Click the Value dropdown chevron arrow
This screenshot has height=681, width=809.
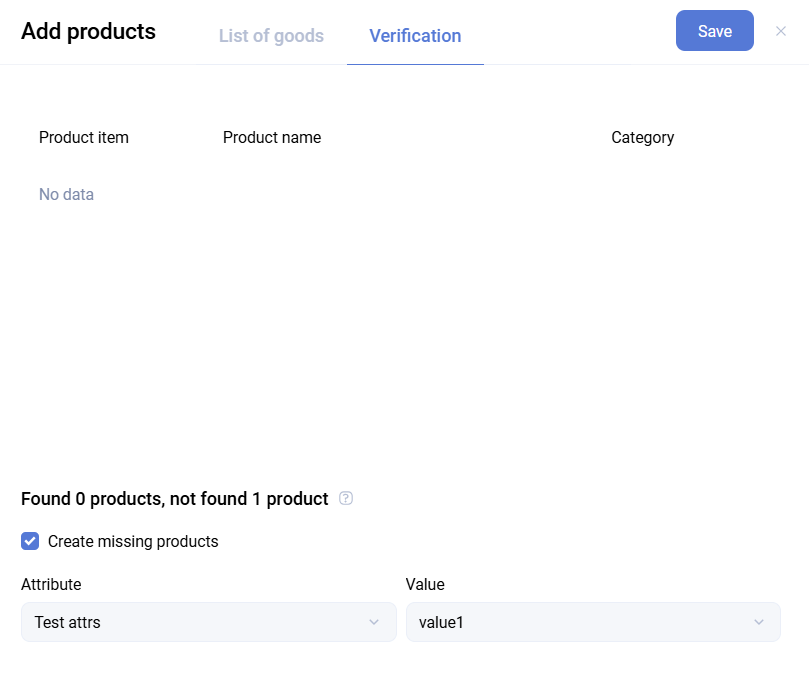point(758,622)
